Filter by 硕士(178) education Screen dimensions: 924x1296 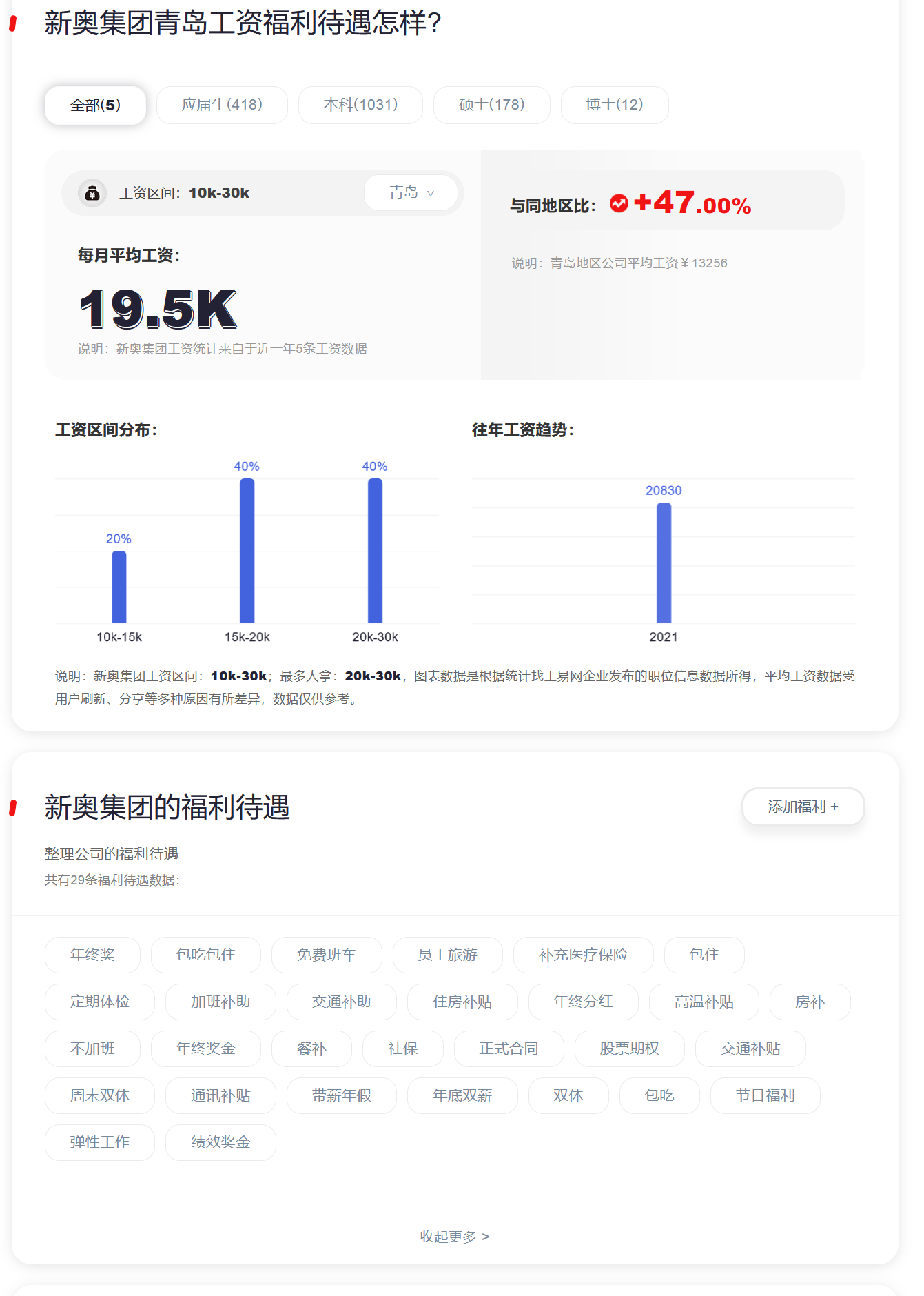[491, 105]
